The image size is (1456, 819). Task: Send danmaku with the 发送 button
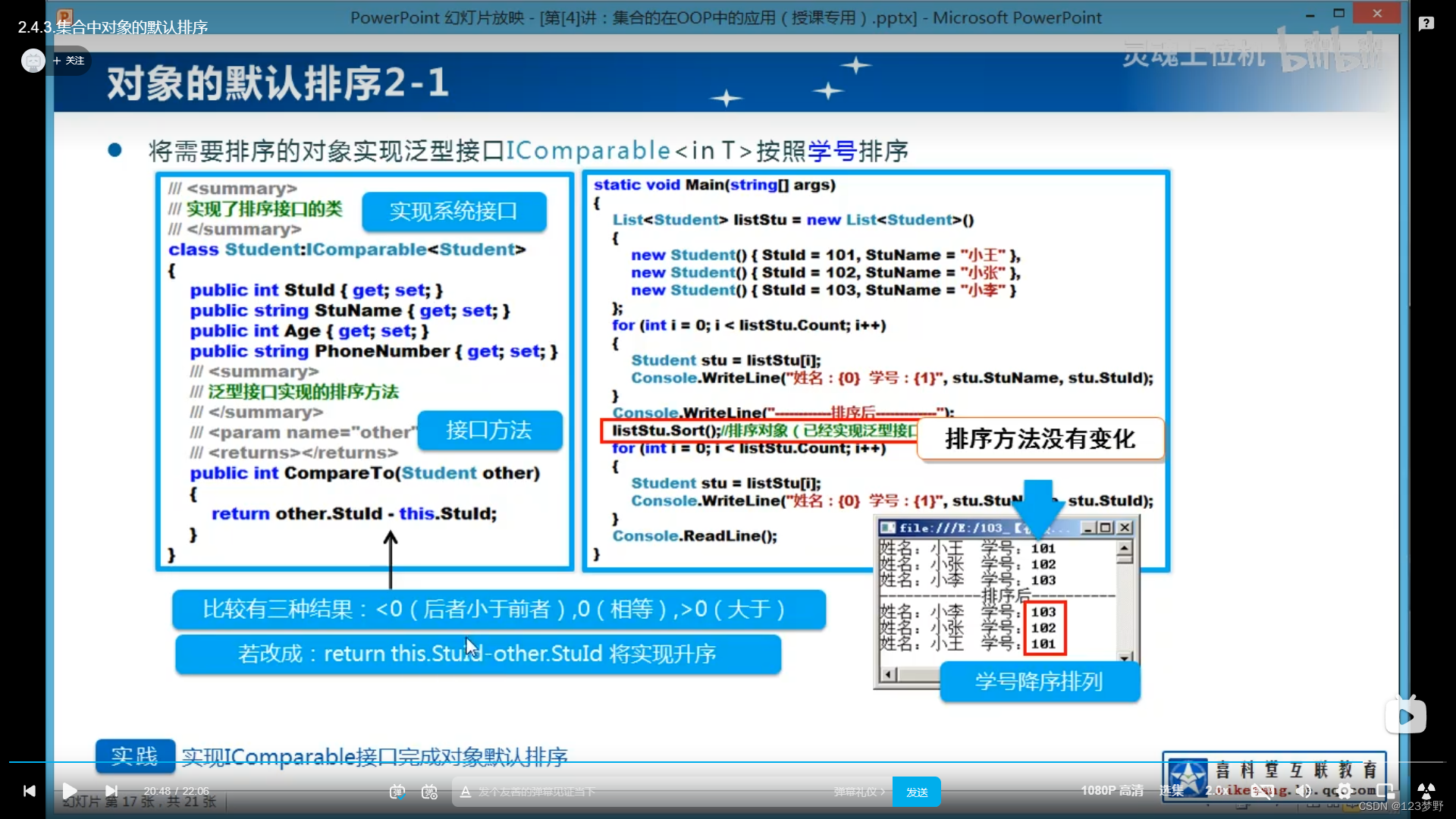[917, 792]
